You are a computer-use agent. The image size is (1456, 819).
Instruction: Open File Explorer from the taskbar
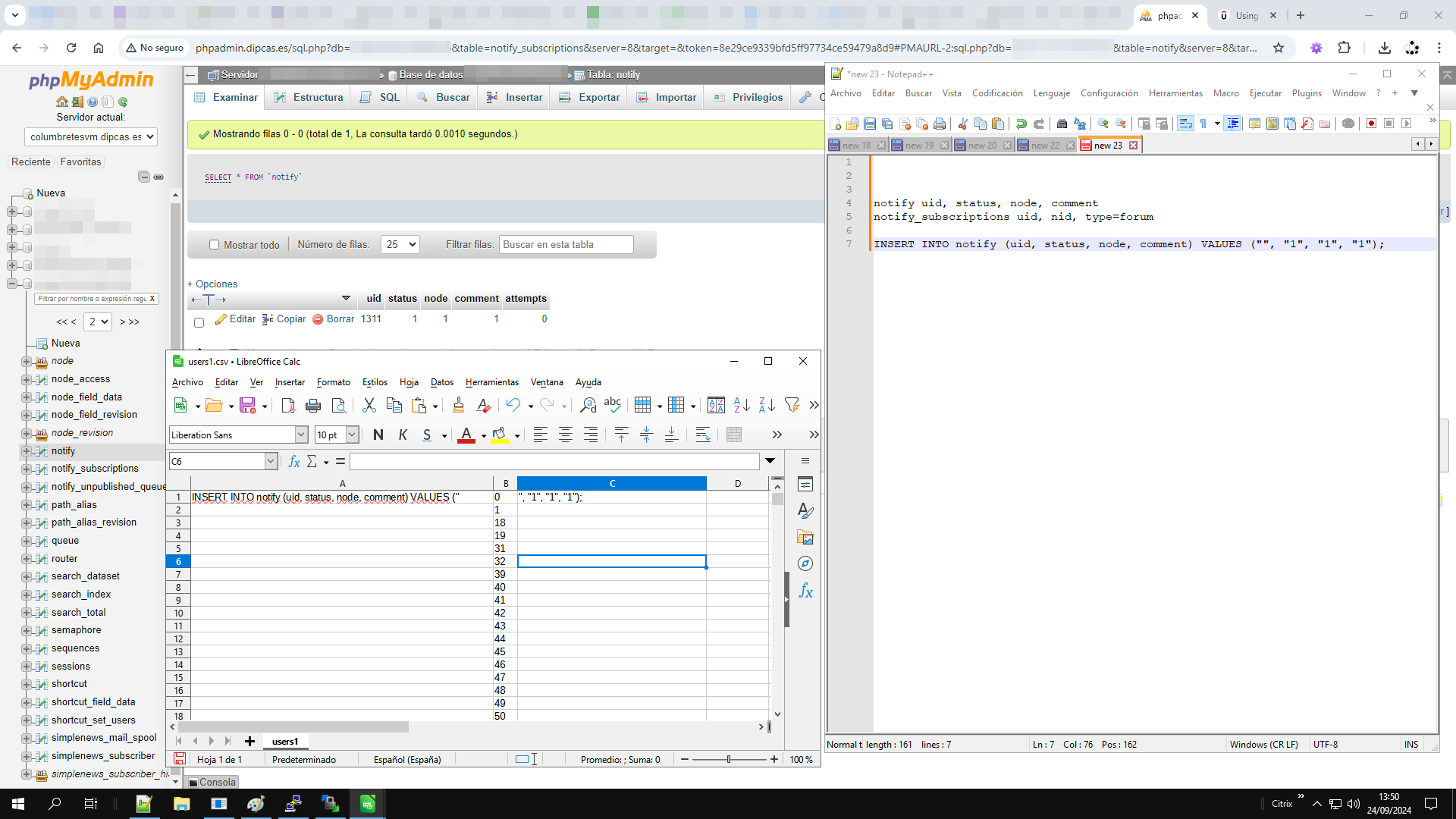pyautogui.click(x=181, y=804)
